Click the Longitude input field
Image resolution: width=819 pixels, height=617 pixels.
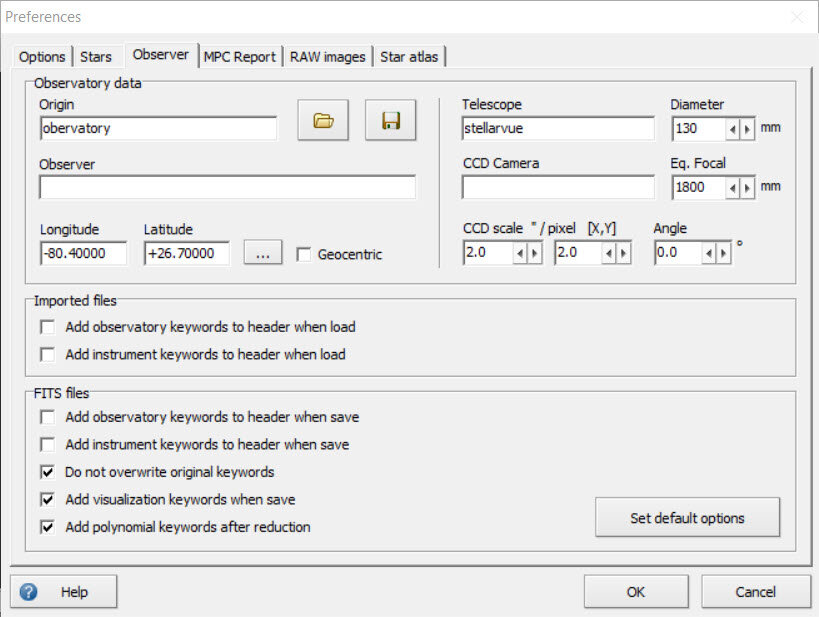84,253
